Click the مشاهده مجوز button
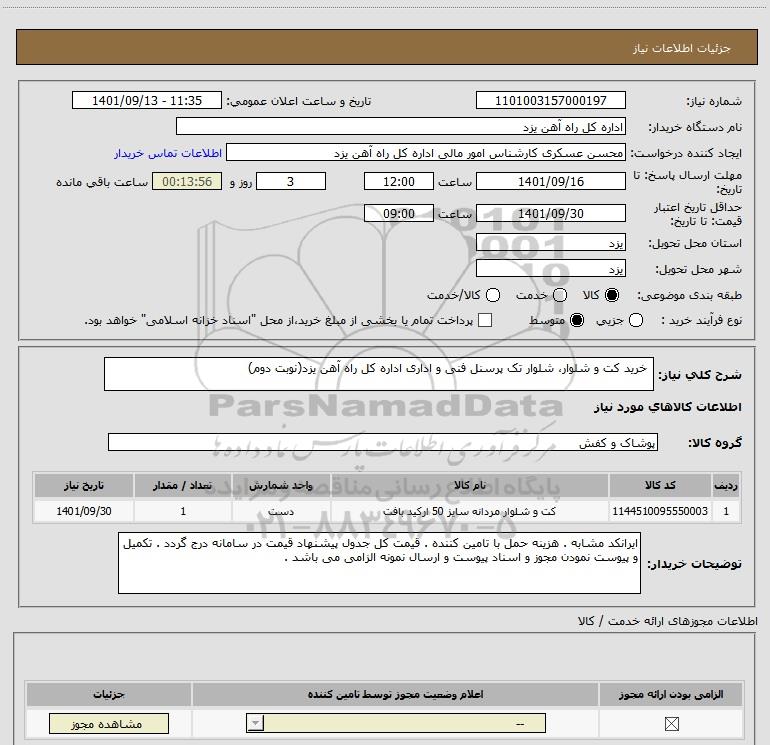Viewport: 770px width, 745px height. click(109, 724)
